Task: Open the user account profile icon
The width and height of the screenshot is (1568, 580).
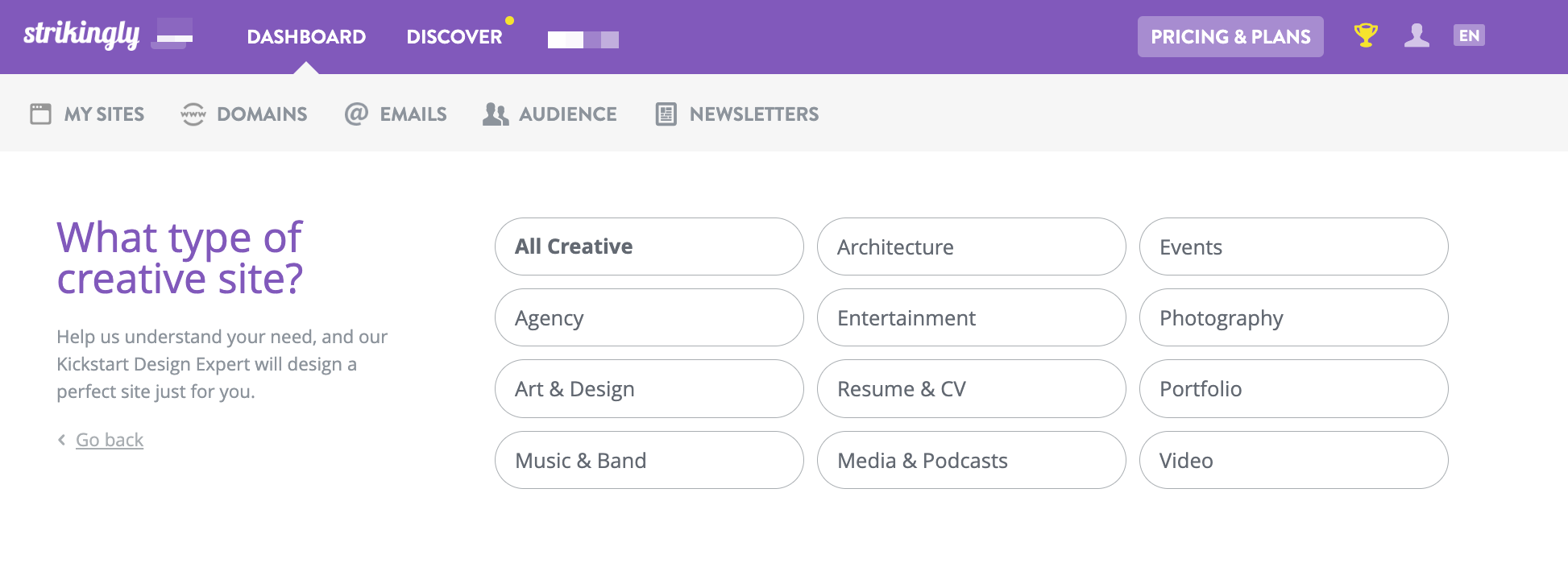Action: [x=1417, y=35]
